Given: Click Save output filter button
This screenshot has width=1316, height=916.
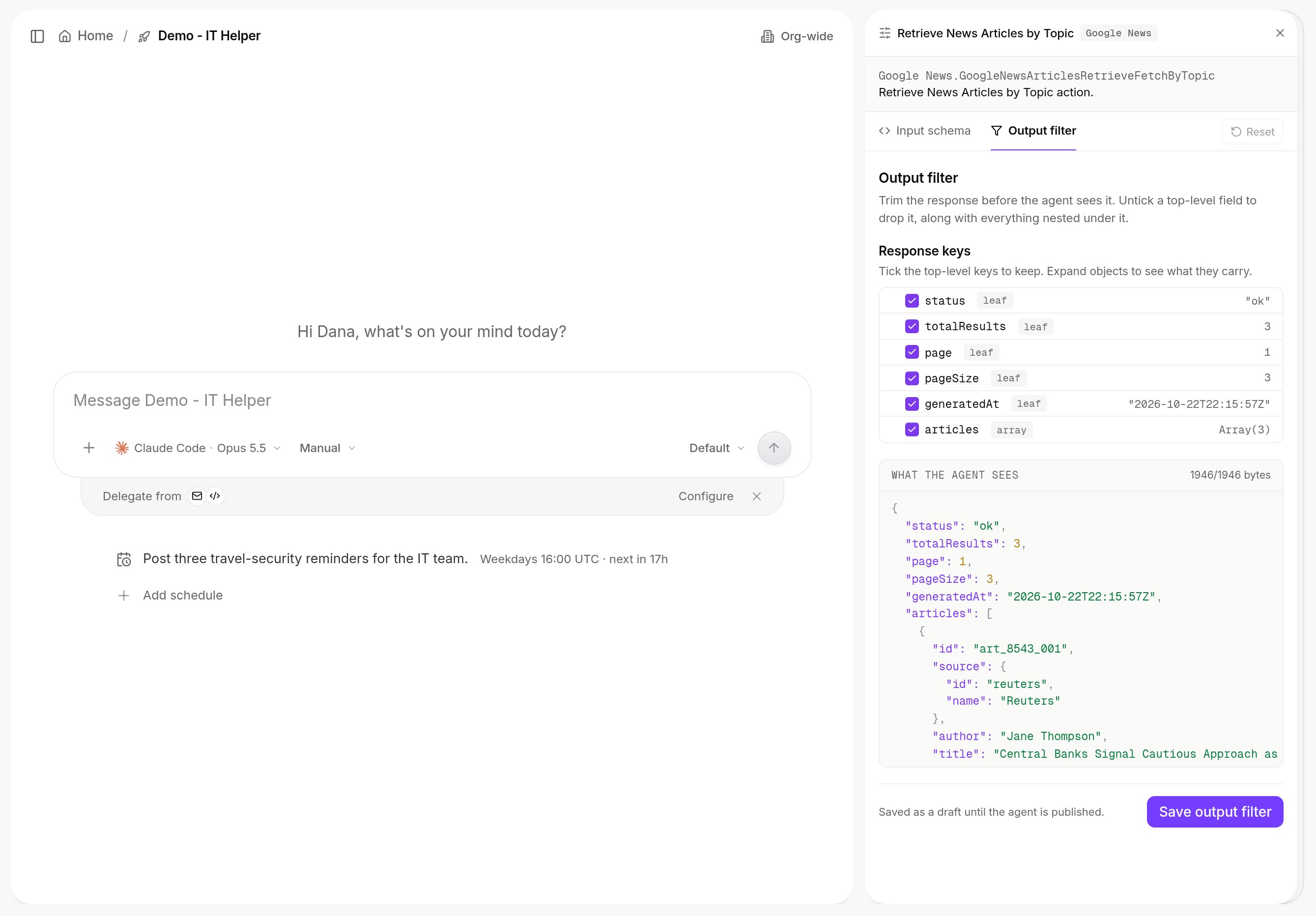Looking at the screenshot, I should [x=1215, y=812].
